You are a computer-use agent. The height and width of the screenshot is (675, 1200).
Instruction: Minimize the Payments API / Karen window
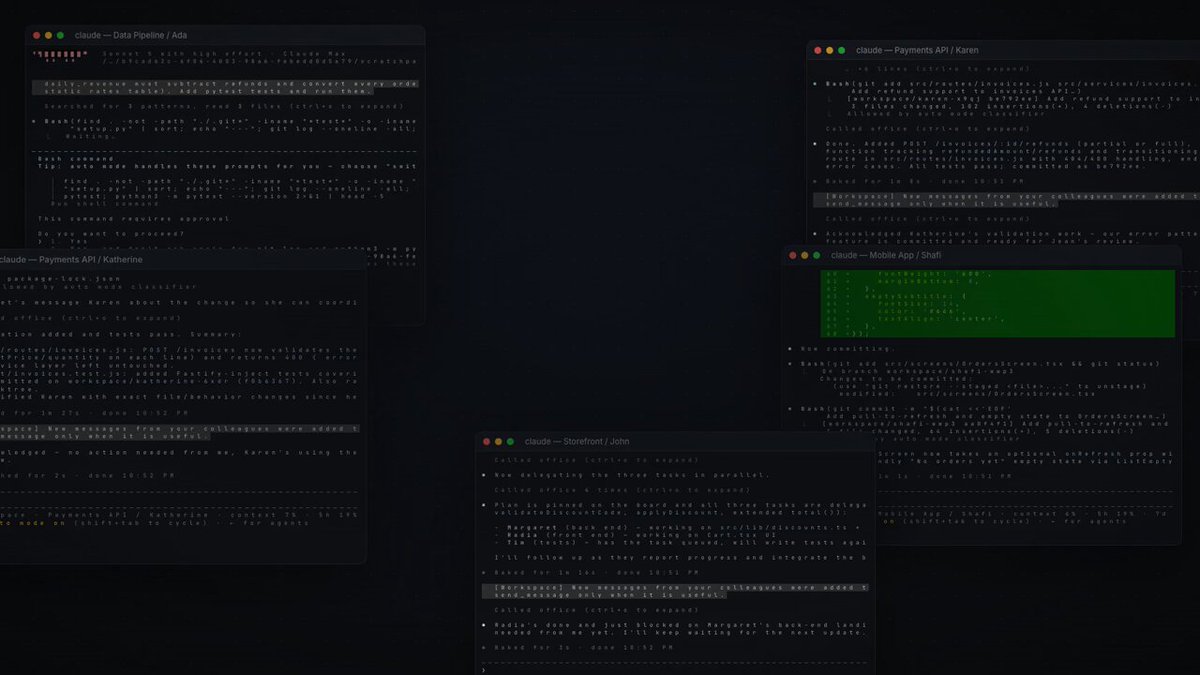(830, 50)
